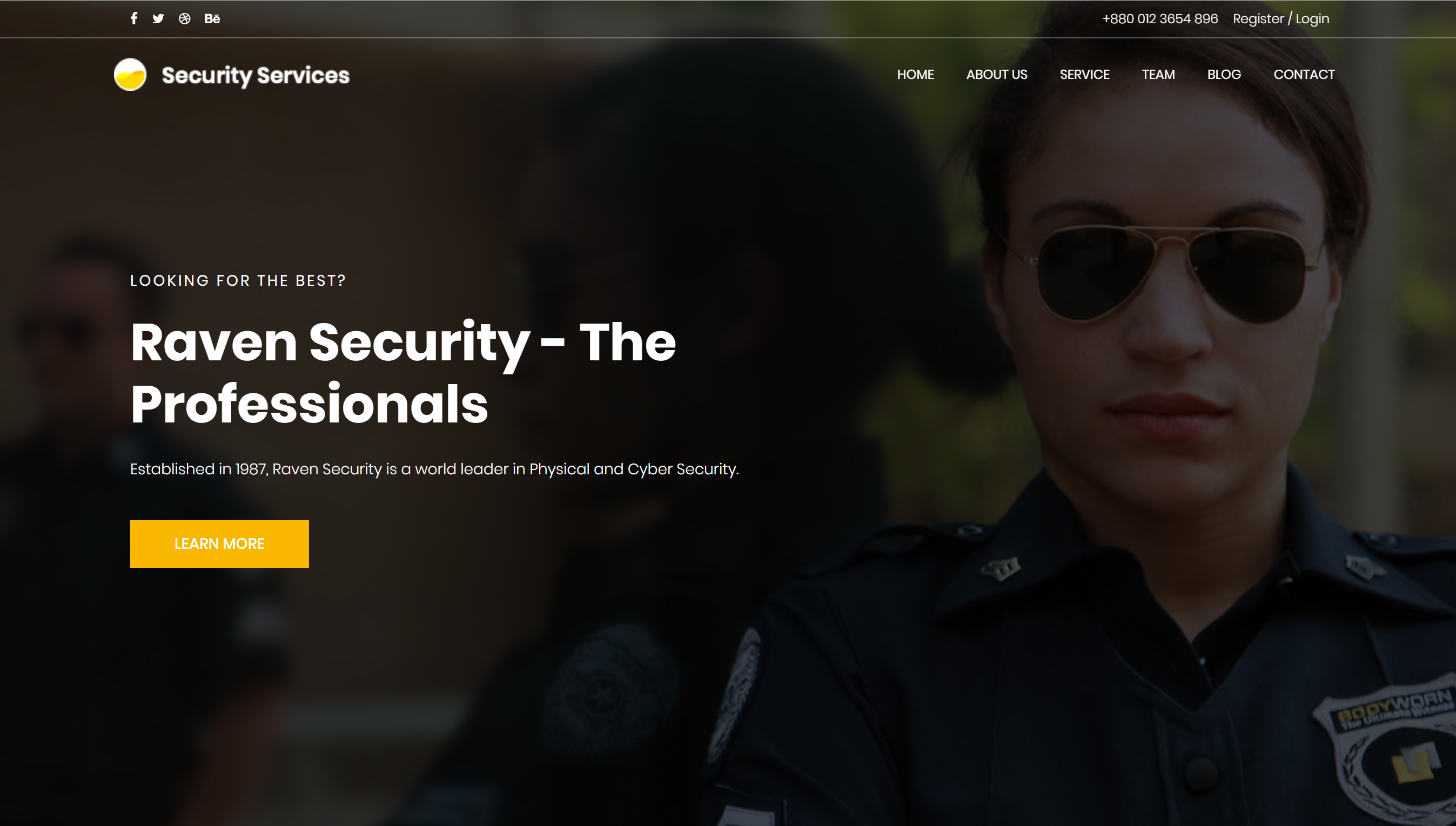The width and height of the screenshot is (1456, 826).
Task: Click the LOOKING FOR THE BEST? tagline
Action: tap(238, 280)
